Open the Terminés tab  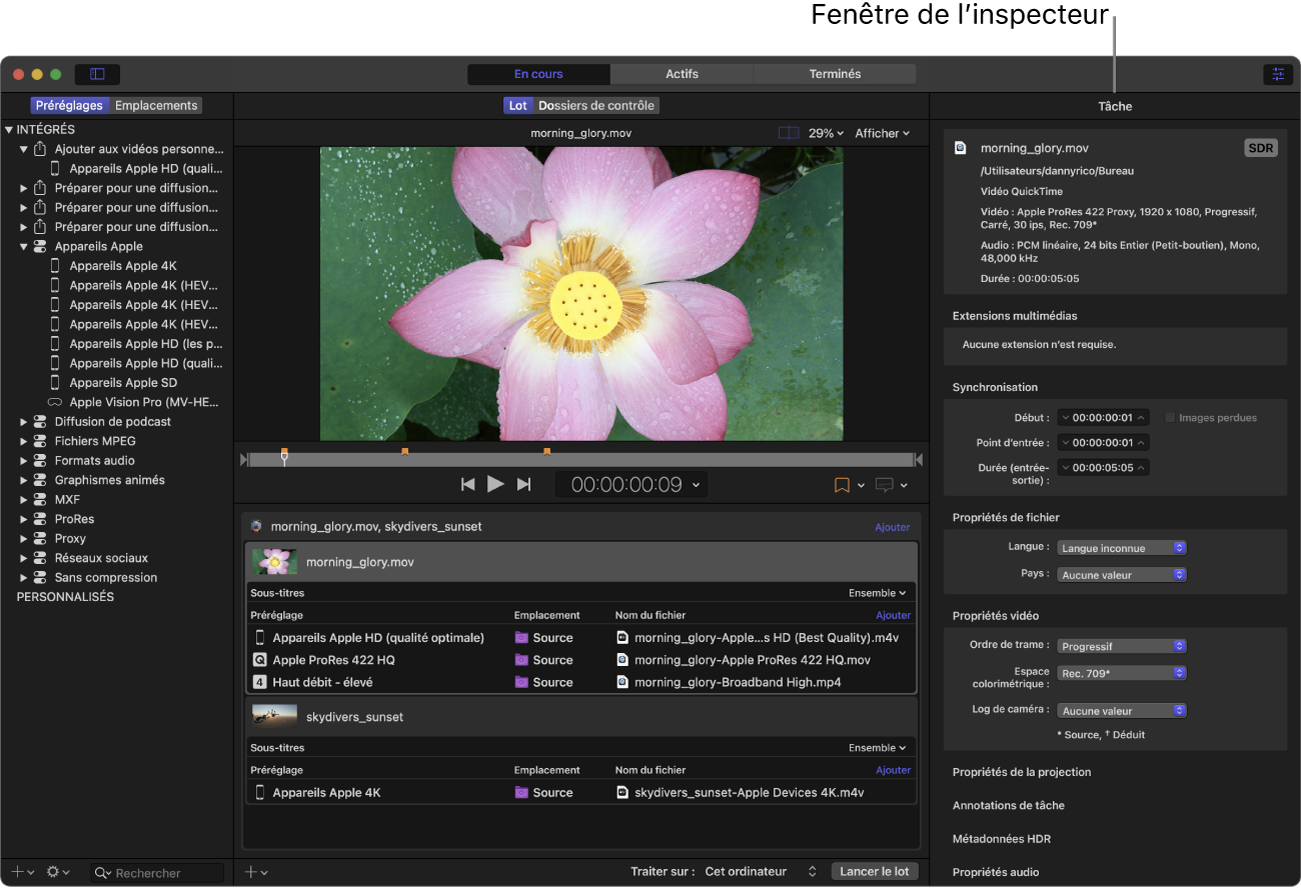point(834,74)
